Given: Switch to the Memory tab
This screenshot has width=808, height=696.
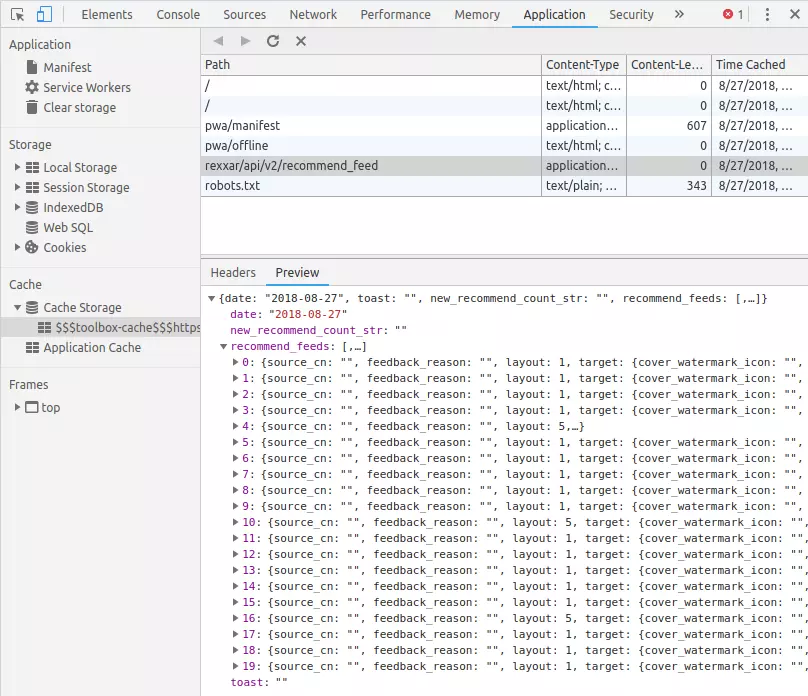Looking at the screenshot, I should [477, 14].
